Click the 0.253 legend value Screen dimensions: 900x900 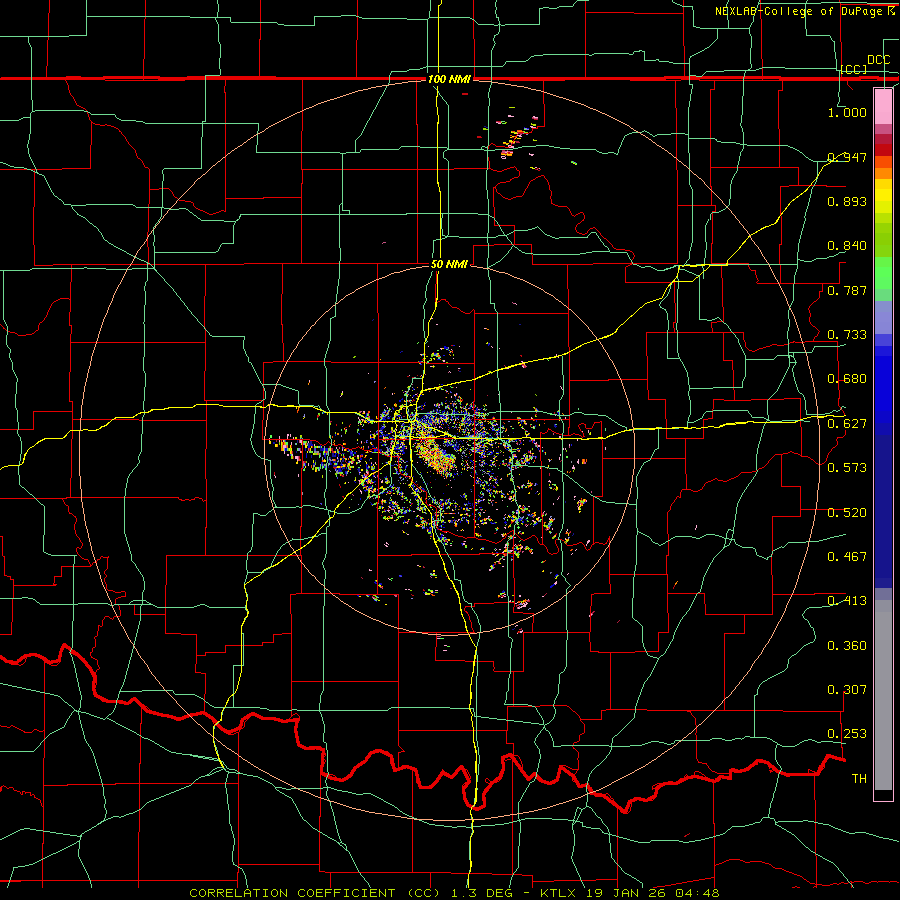pos(847,734)
